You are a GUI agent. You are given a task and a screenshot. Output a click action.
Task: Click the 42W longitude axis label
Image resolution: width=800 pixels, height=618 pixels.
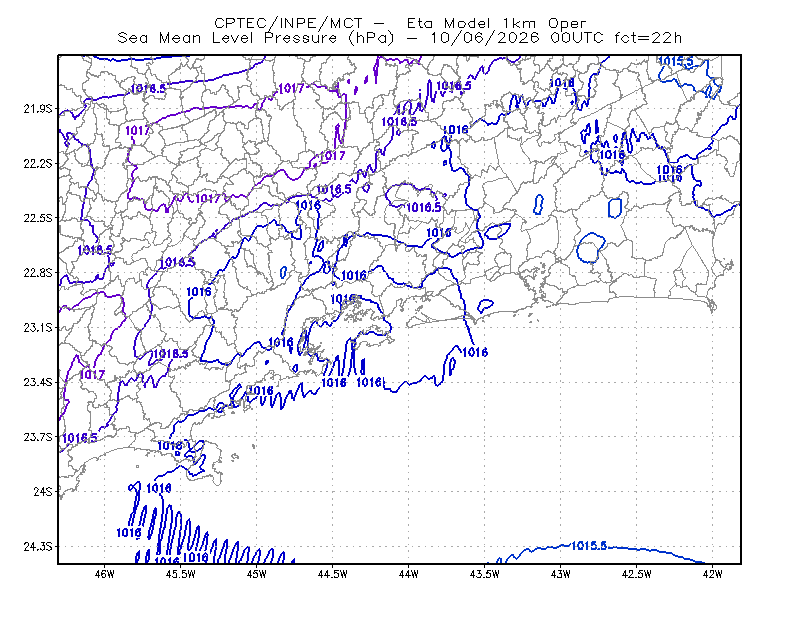712,574
